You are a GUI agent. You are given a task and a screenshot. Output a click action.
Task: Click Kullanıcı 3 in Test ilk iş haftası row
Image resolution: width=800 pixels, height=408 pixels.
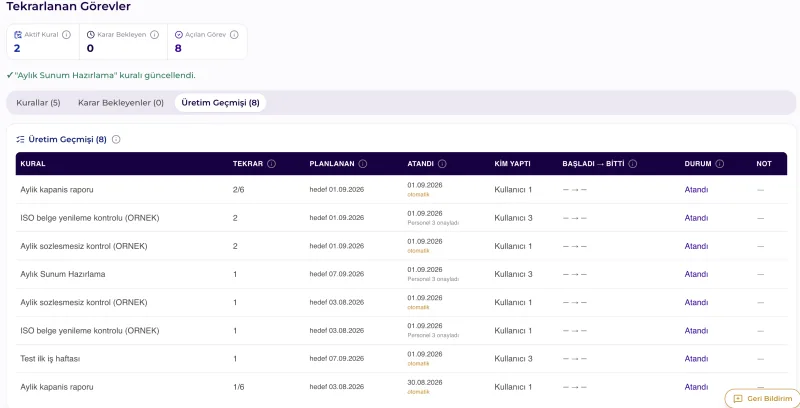(x=513, y=359)
